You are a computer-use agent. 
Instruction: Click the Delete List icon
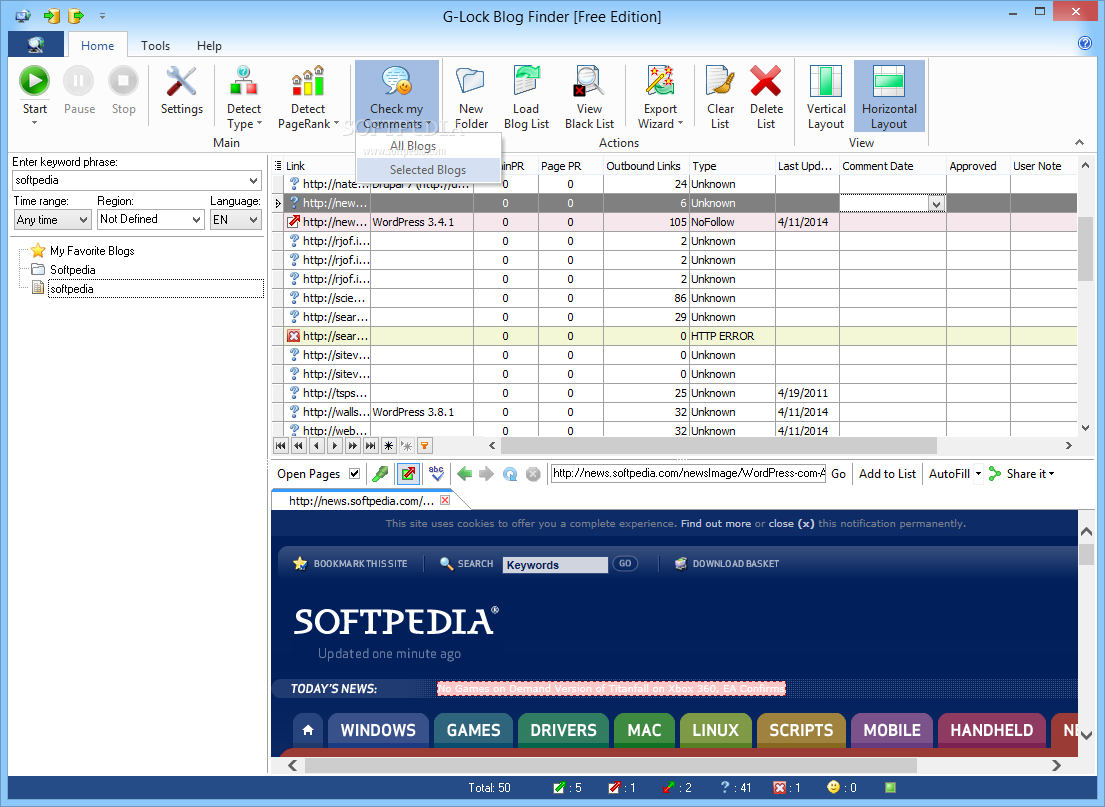(x=766, y=80)
